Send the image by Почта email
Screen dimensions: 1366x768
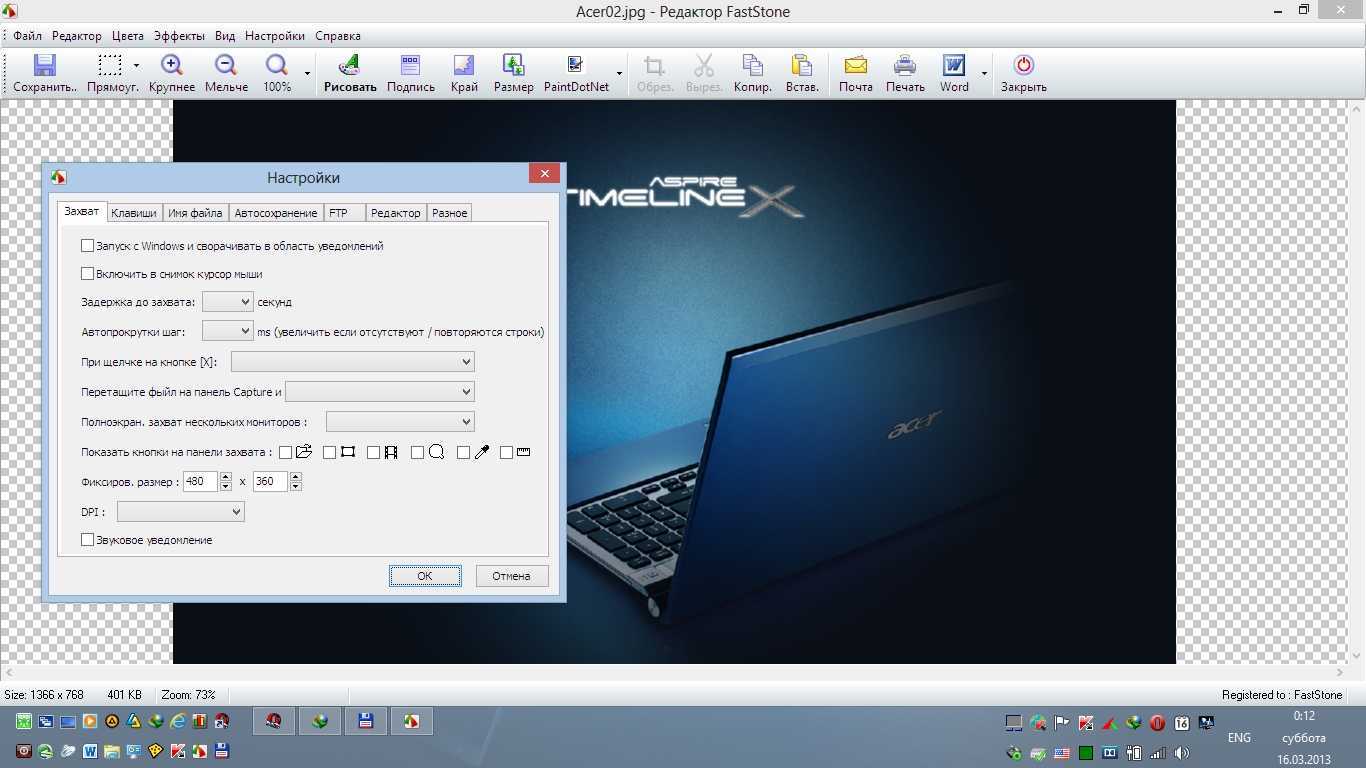855,66
